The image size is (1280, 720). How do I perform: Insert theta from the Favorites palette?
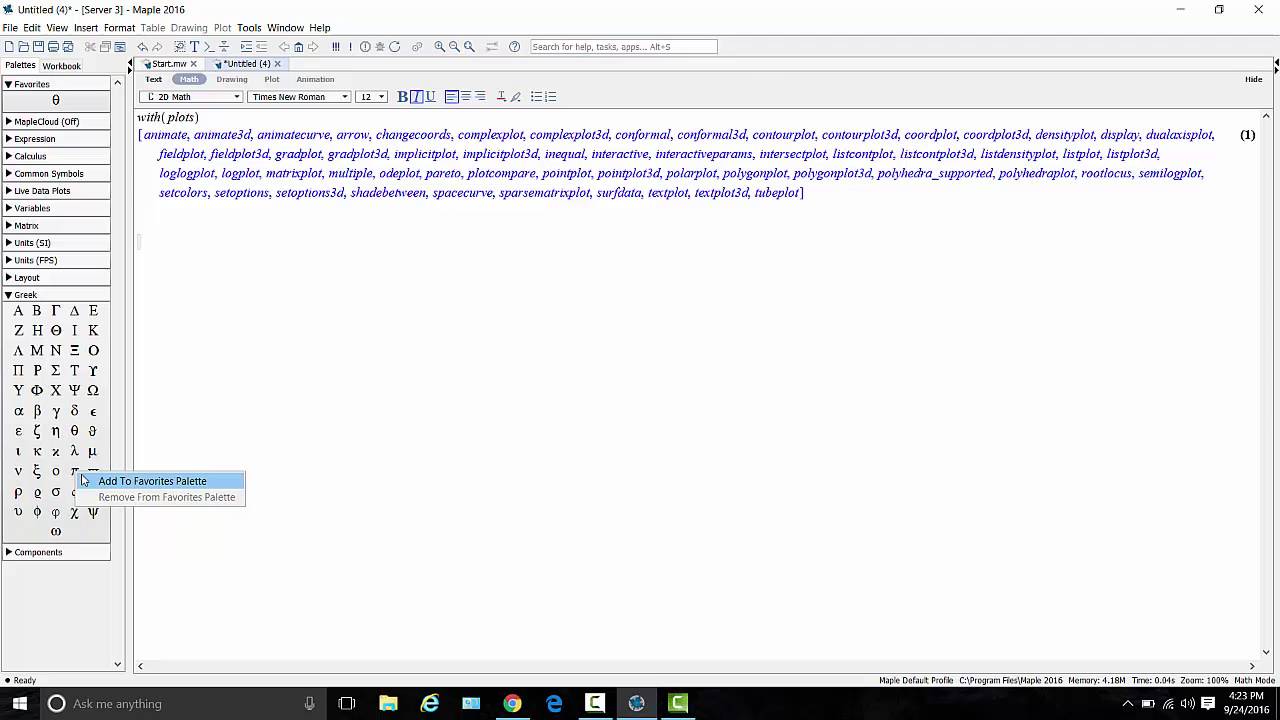[x=56, y=100]
